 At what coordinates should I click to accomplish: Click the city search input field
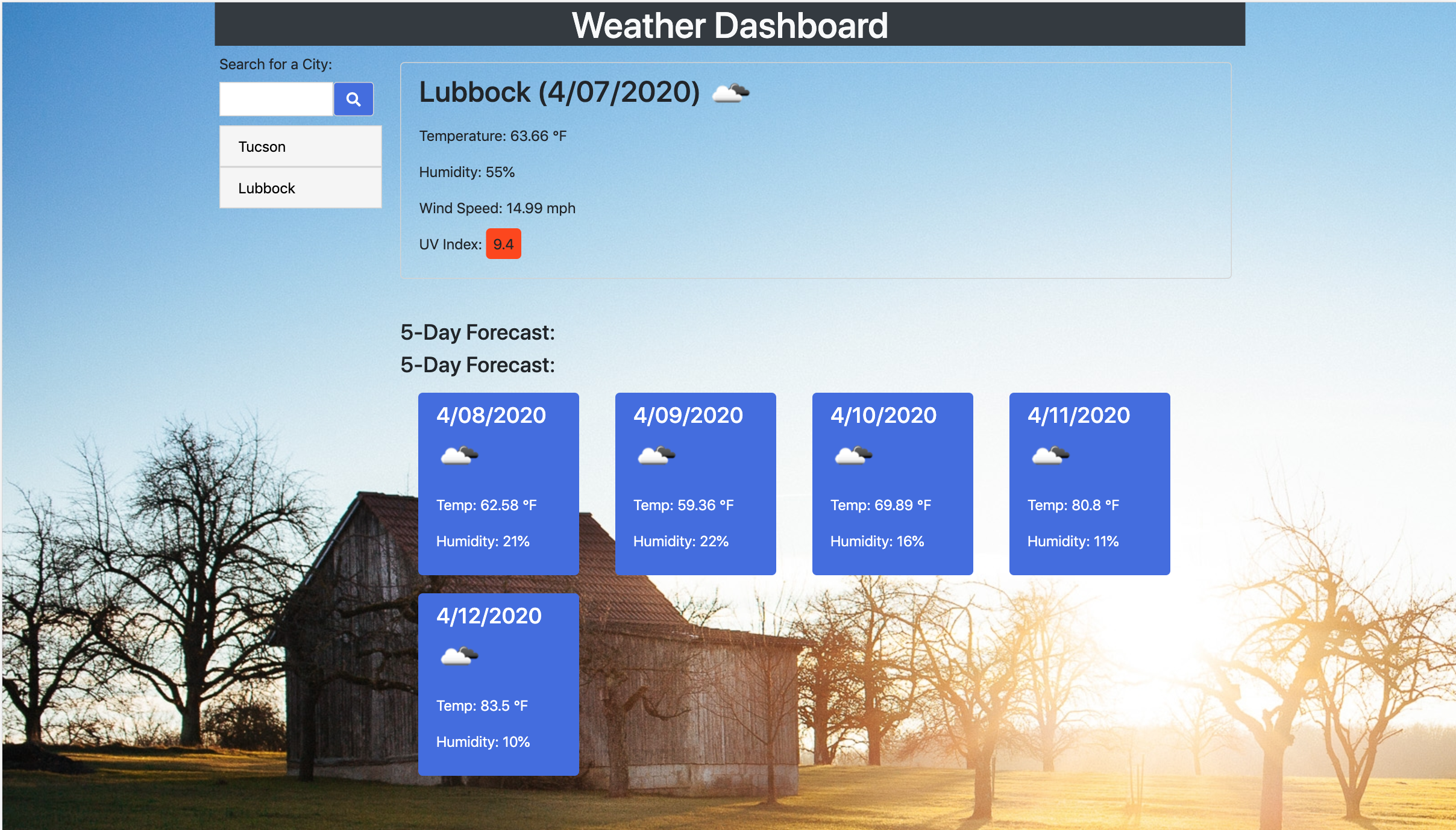pos(277,98)
